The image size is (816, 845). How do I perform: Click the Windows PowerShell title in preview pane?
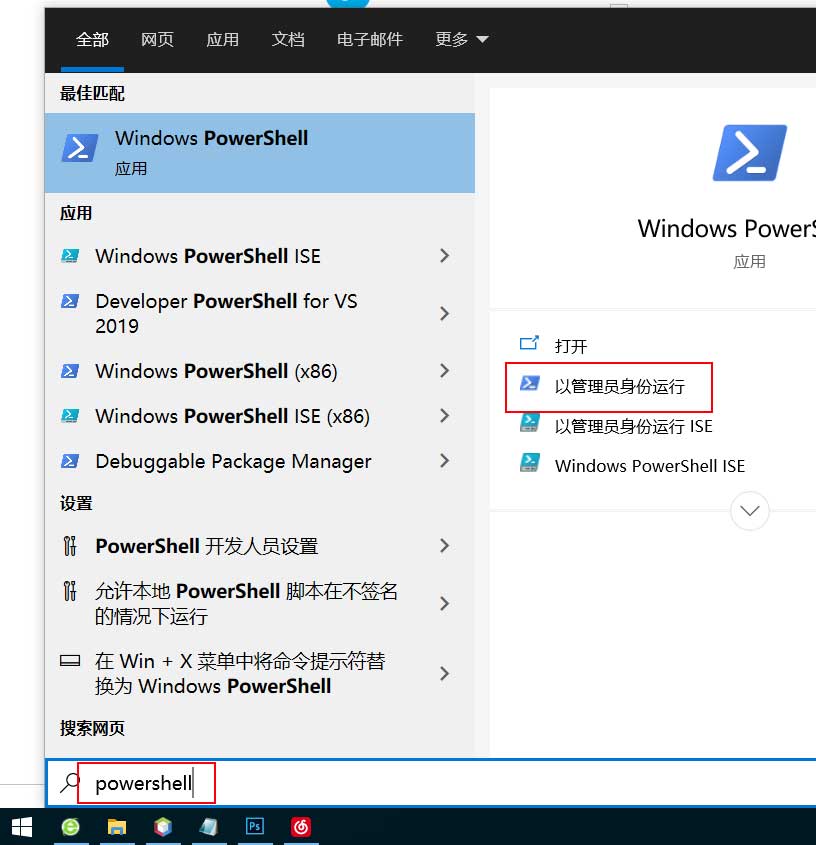point(727,228)
